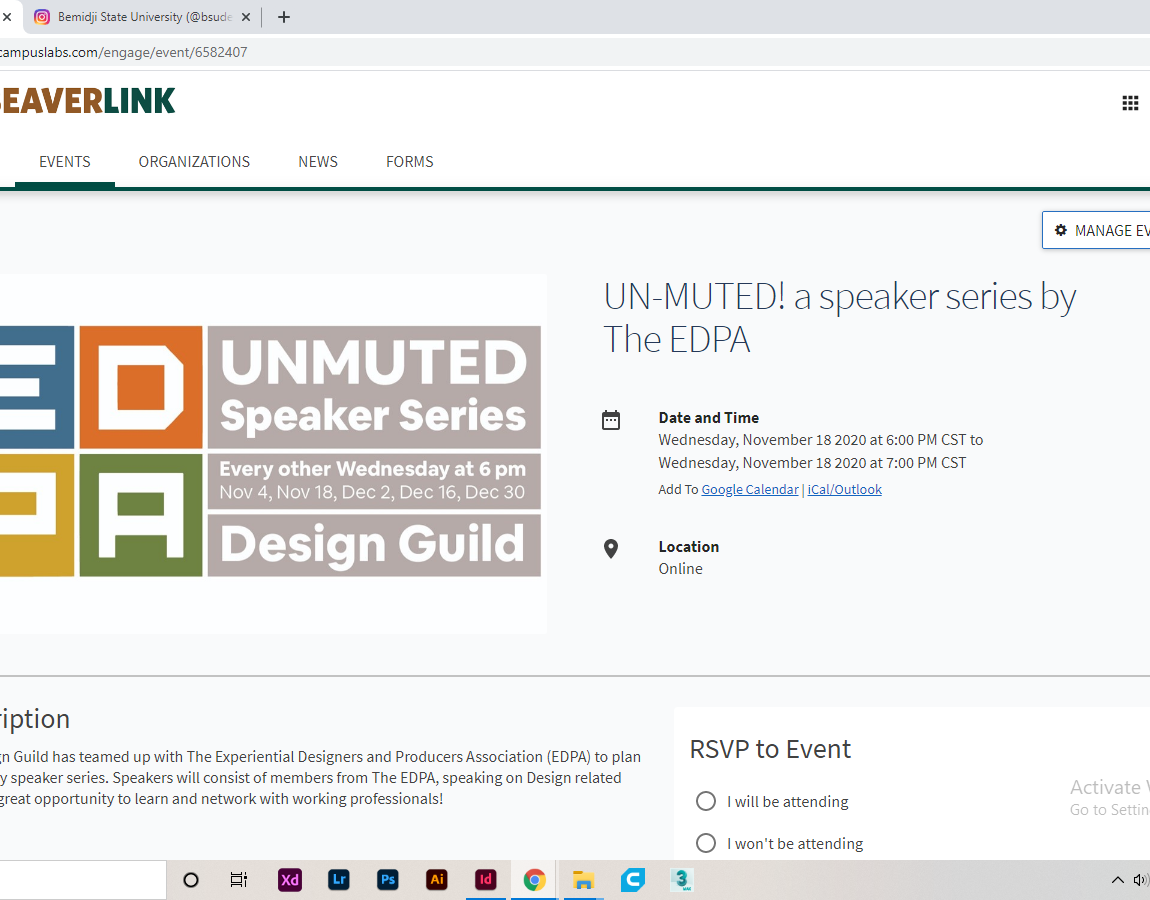The height and width of the screenshot is (900, 1150).
Task: Open the blue C app in taskbar
Action: pos(632,879)
